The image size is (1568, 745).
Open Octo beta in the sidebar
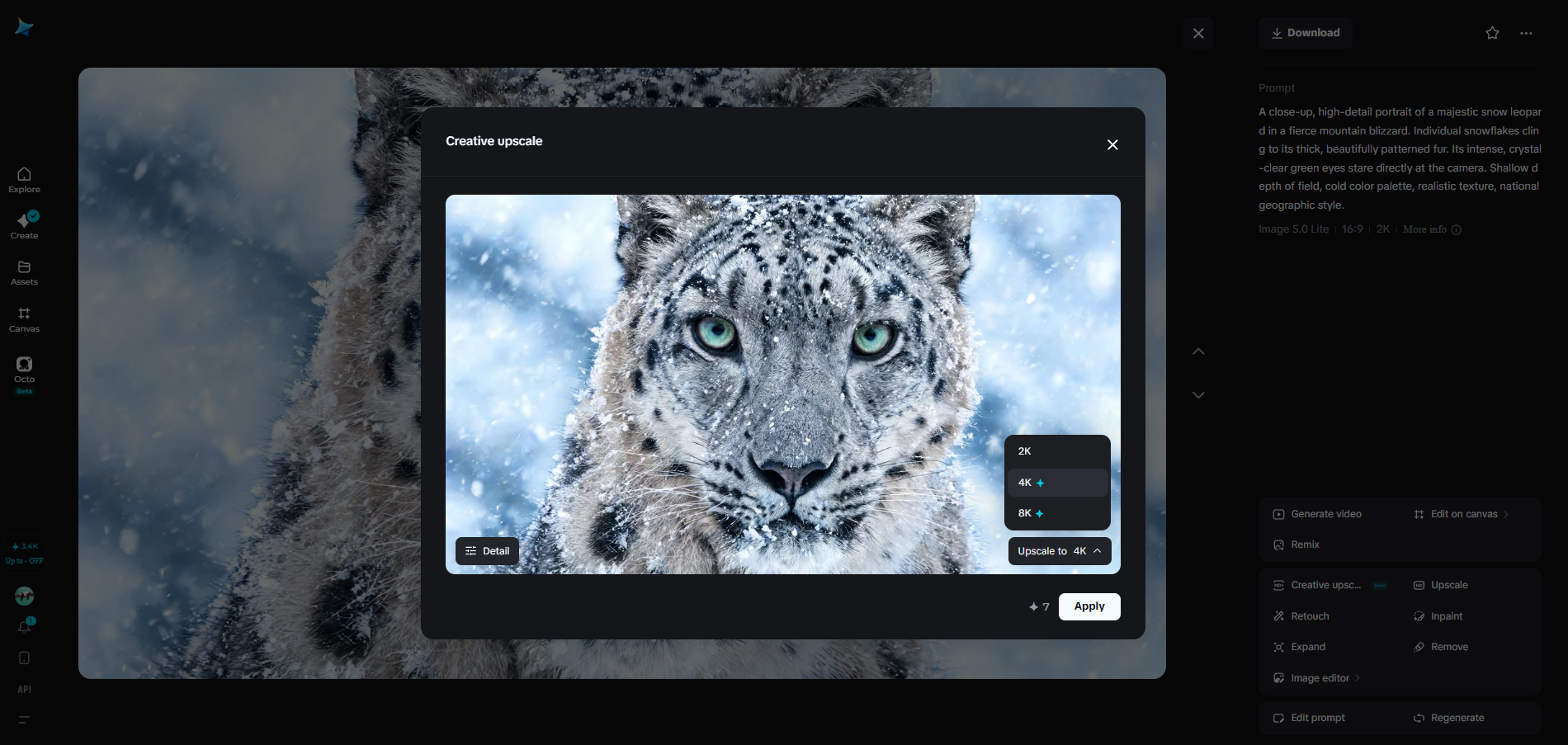24,375
